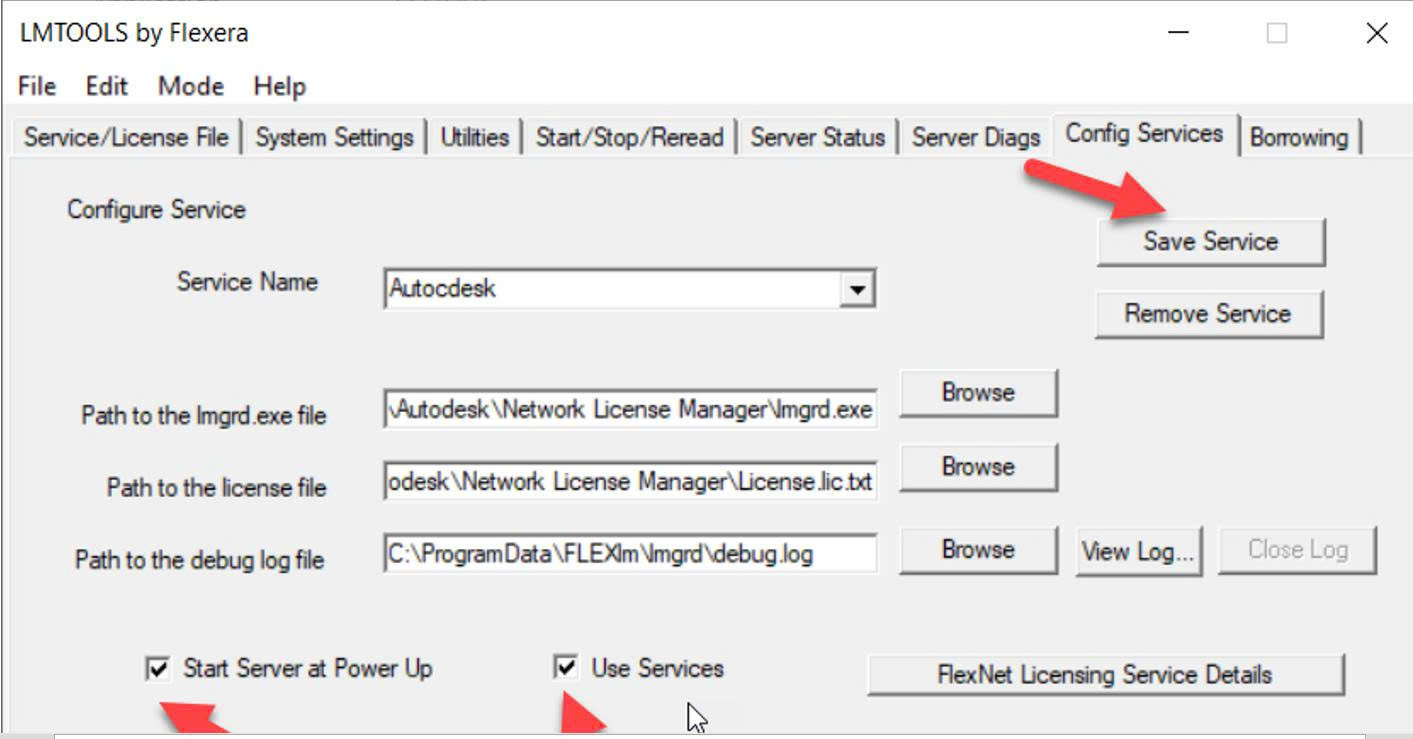Open the File menu
Image resolution: width=1413 pixels, height=739 pixels.
pyautogui.click(x=37, y=86)
